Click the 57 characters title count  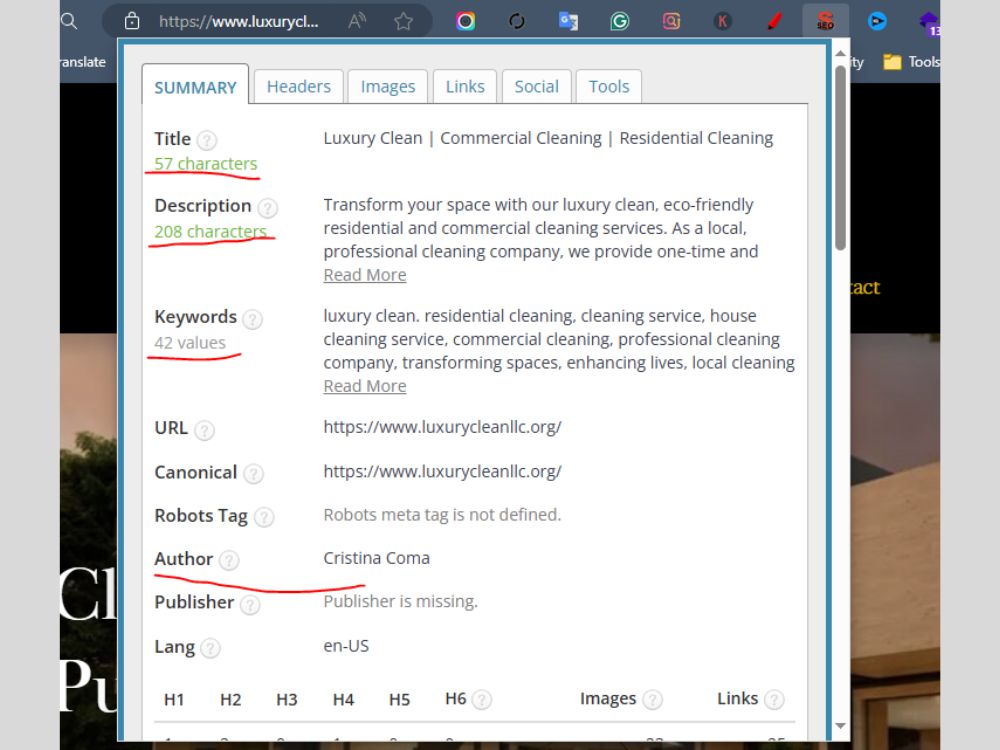point(205,164)
